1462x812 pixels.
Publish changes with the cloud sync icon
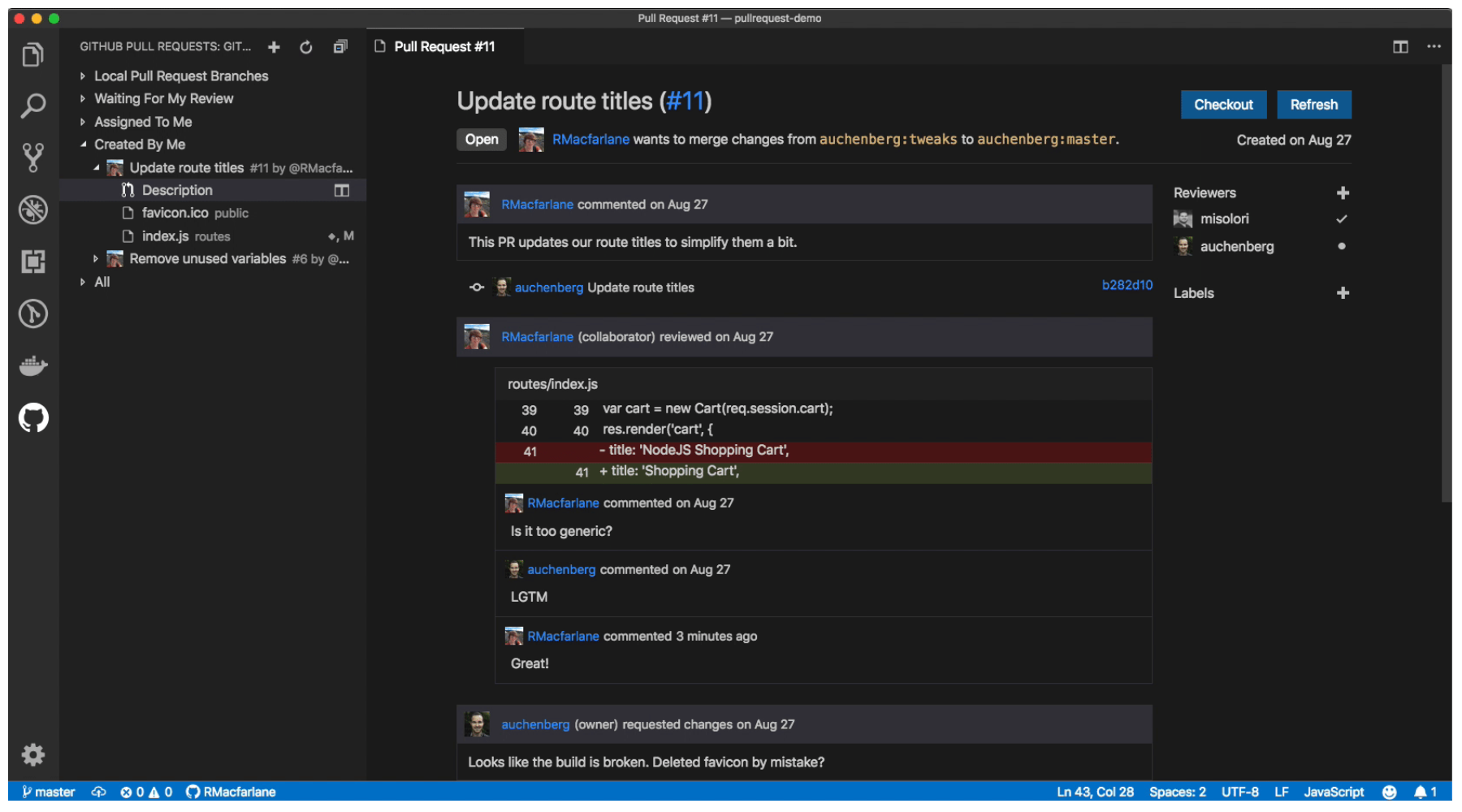(x=99, y=792)
